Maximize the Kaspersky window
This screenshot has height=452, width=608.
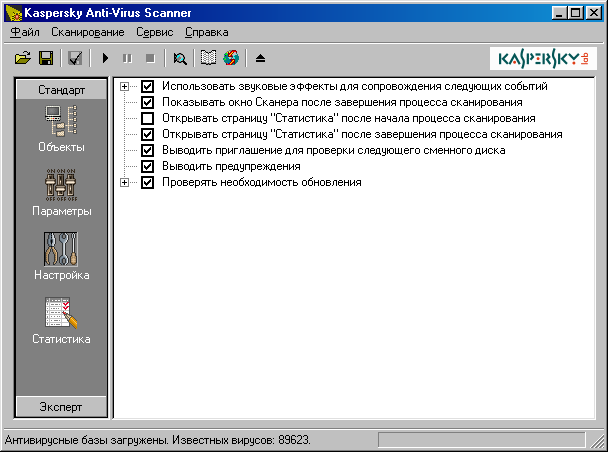coord(576,13)
